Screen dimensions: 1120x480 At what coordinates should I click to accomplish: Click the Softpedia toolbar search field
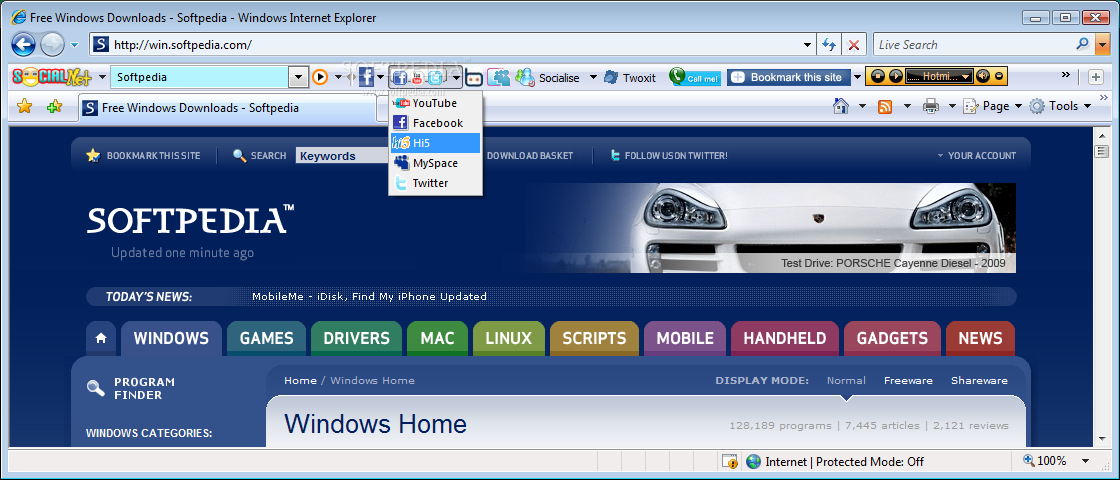tap(199, 77)
